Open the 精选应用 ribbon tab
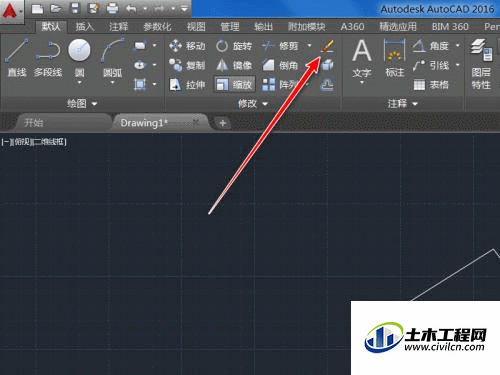Viewport: 500px width, 375px height. (398, 27)
